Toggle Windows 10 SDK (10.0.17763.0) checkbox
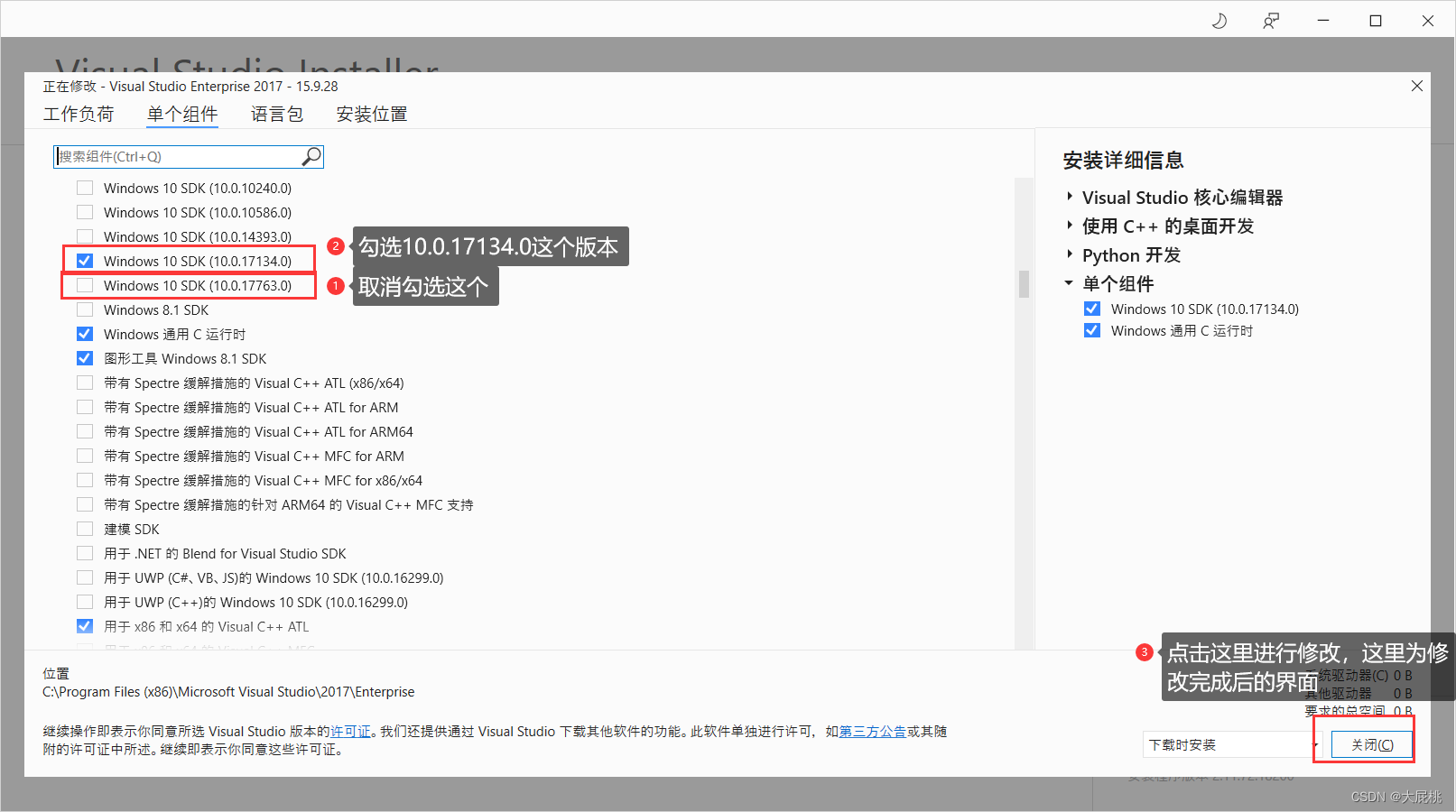 (85, 285)
